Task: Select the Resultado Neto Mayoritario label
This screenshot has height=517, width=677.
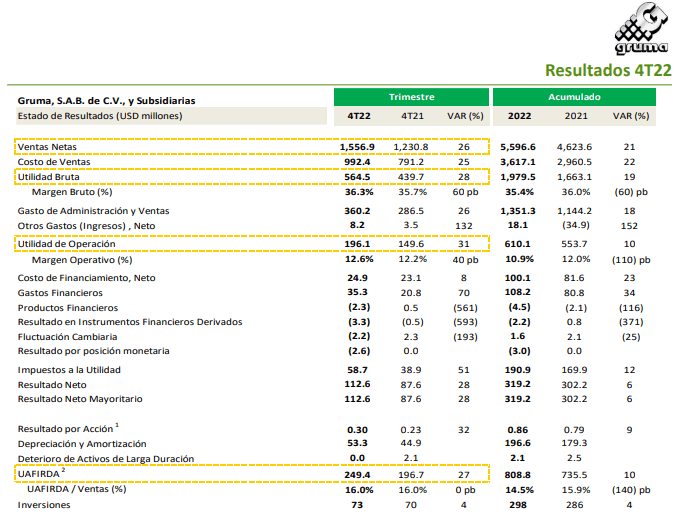Action: coord(80,399)
